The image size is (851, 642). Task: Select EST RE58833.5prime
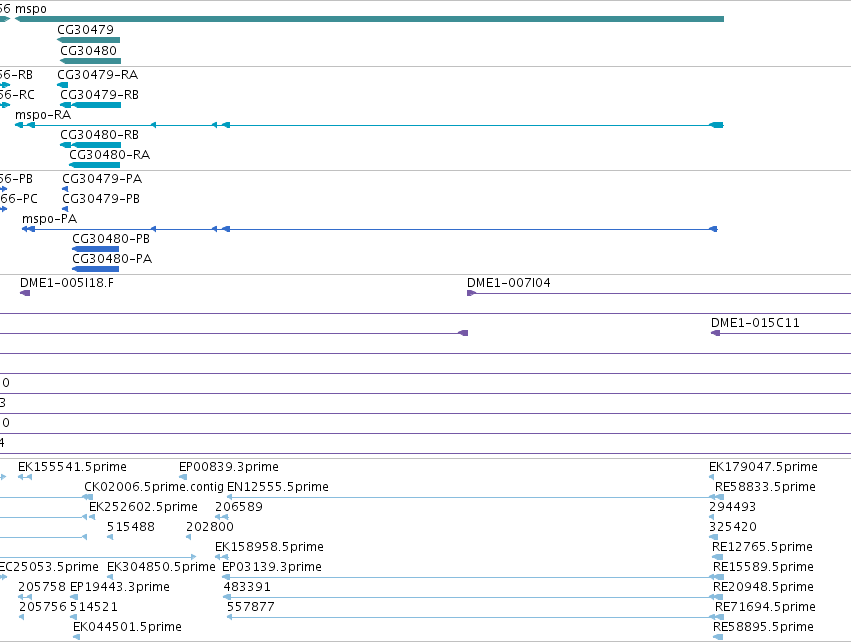[x=765, y=487]
